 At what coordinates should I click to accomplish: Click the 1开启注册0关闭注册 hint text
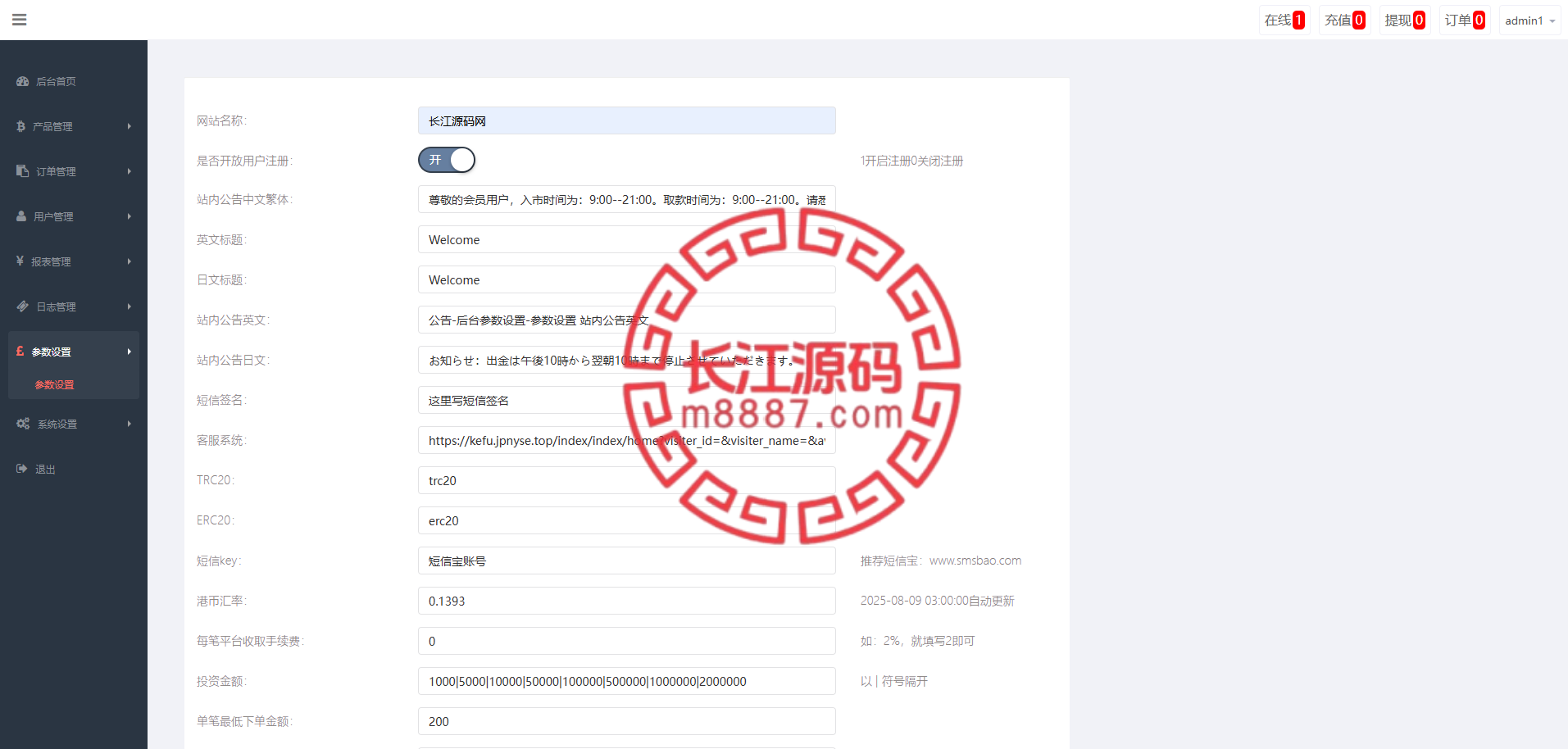point(911,161)
